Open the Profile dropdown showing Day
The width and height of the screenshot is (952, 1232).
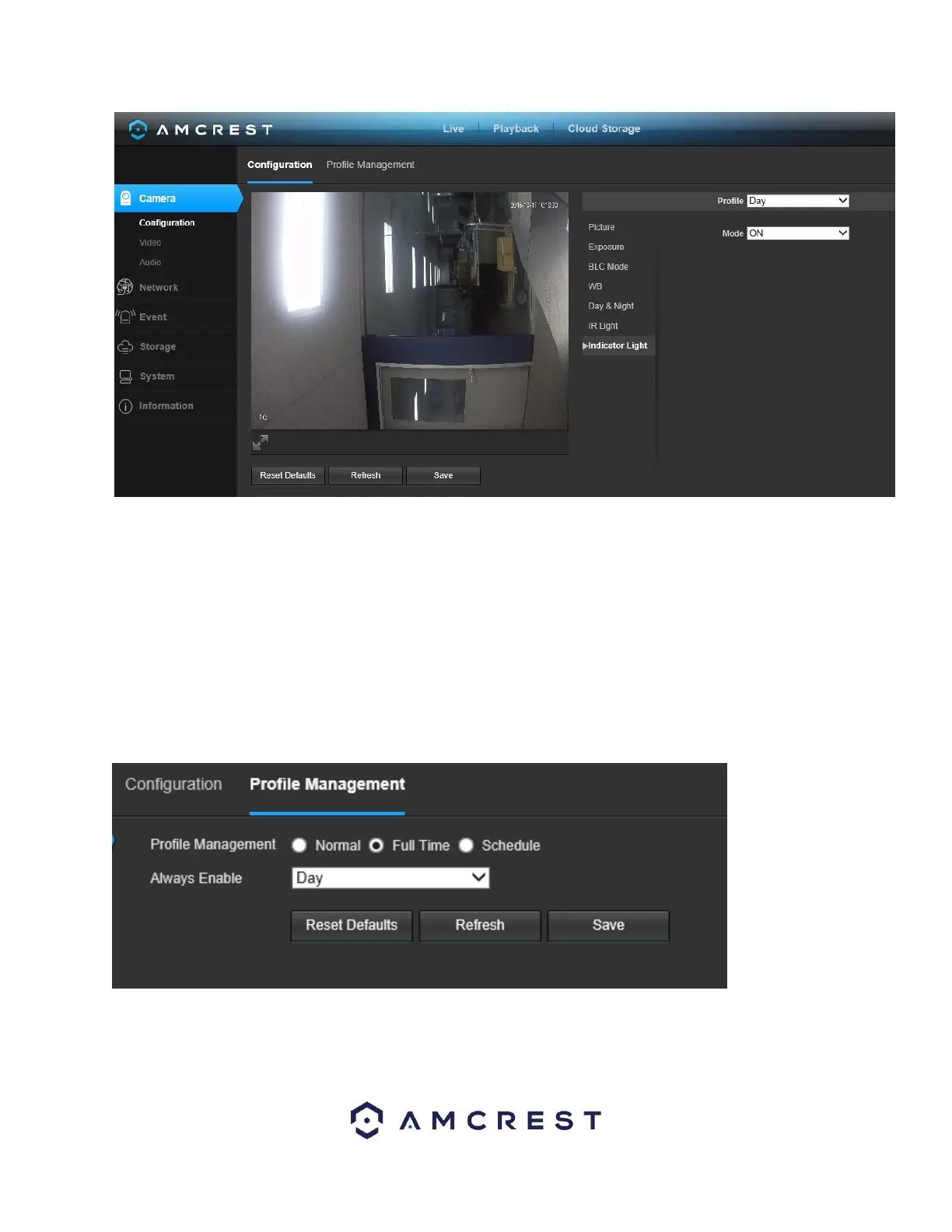797,201
